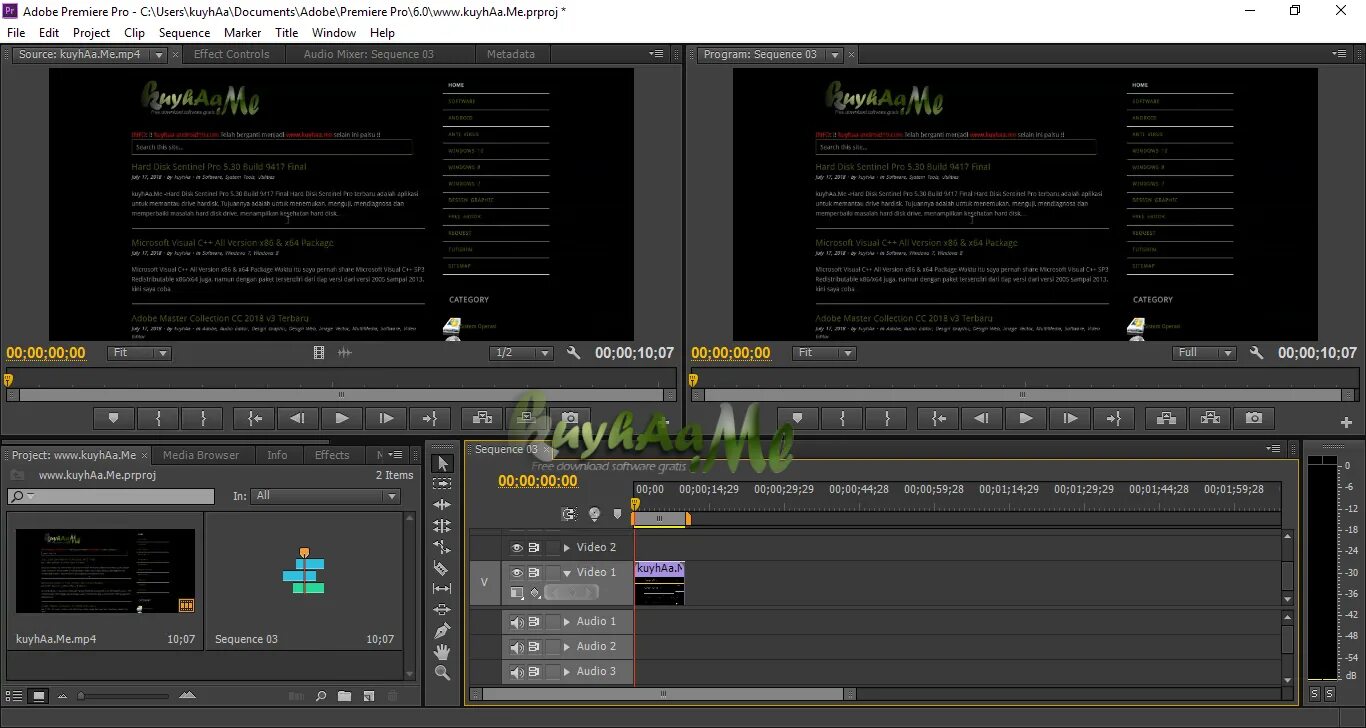Image resolution: width=1366 pixels, height=728 pixels.
Task: Mute Audio 3 track speaker
Action: [x=517, y=672]
